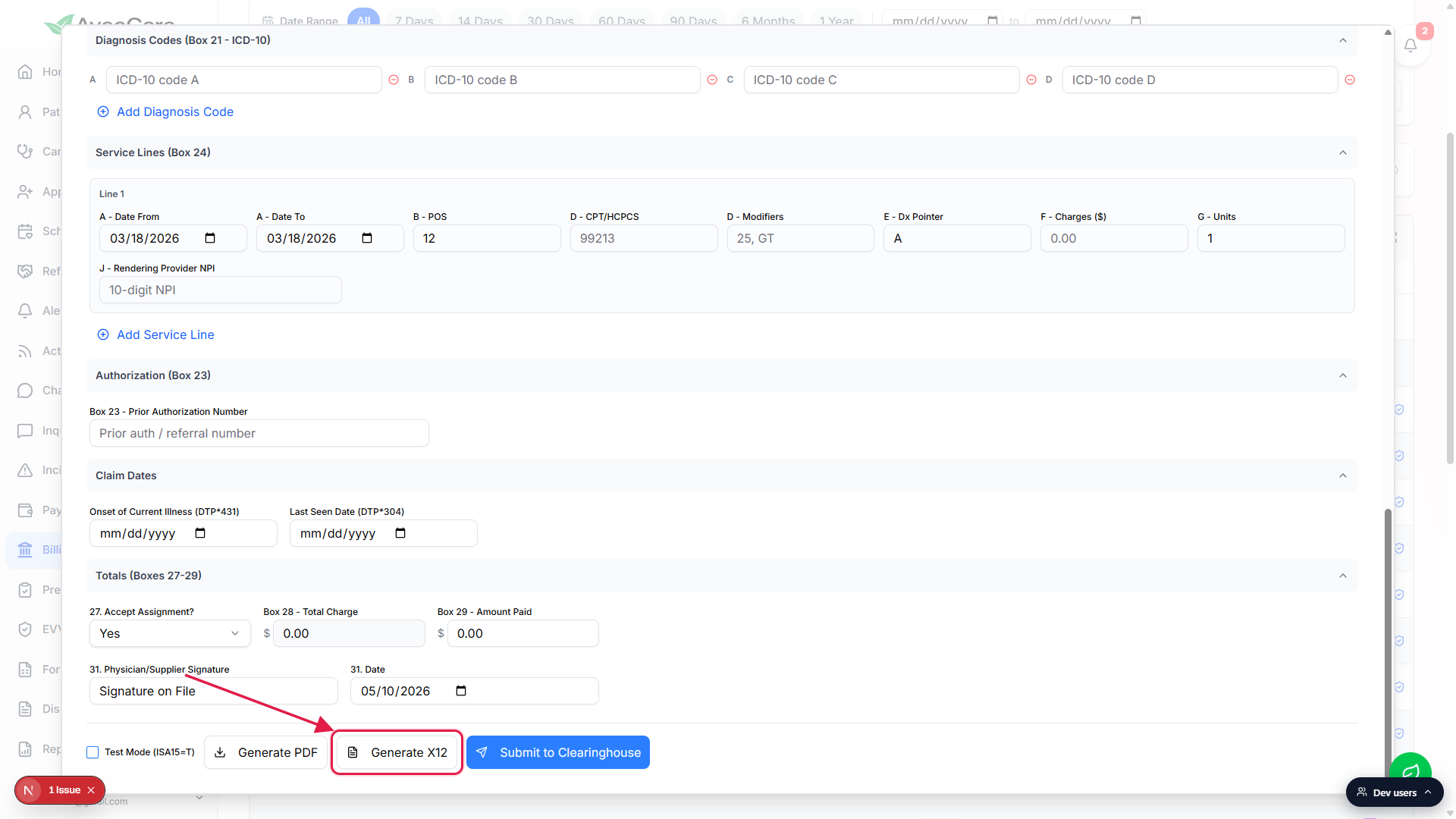
Task: Focus the ICD-10 code A field
Action: tap(243, 80)
